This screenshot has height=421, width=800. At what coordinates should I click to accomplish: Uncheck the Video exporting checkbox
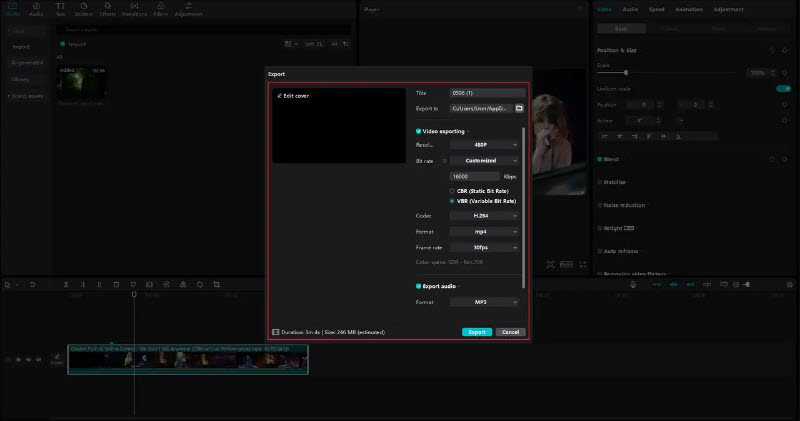pos(419,131)
